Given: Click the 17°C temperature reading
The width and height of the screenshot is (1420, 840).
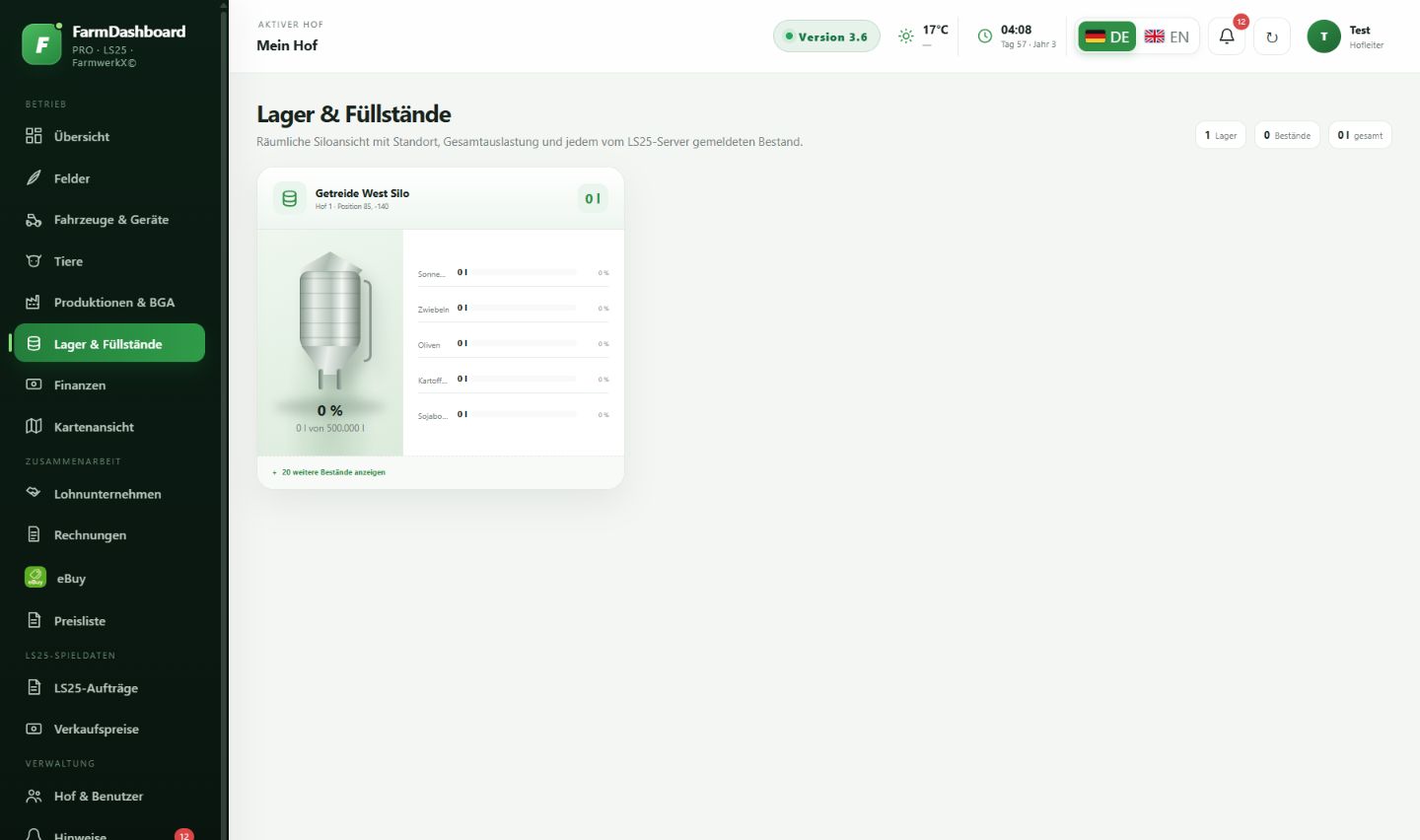Looking at the screenshot, I should 935,30.
